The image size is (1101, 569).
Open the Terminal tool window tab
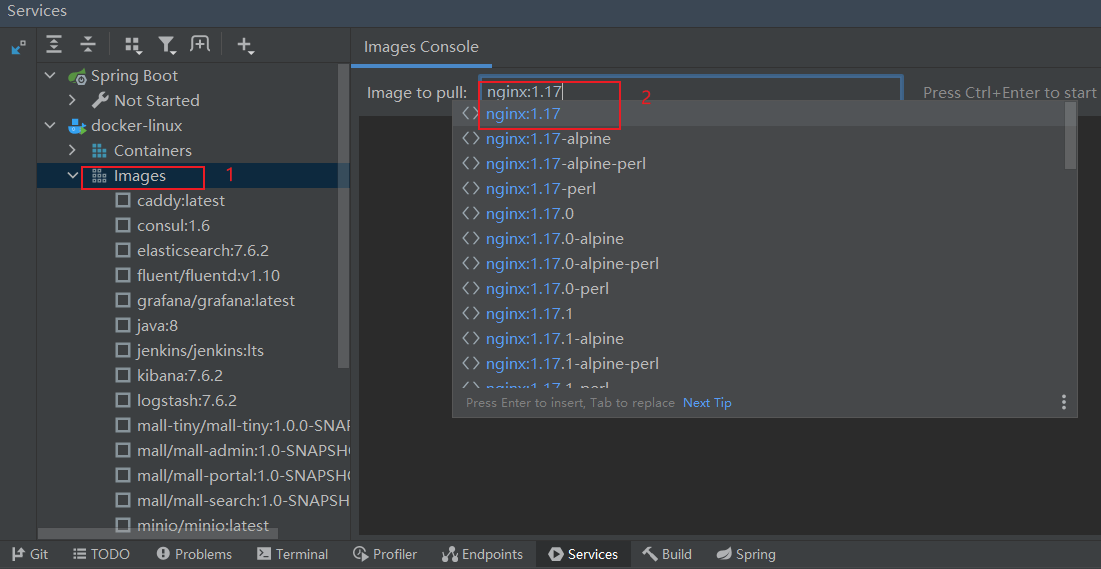click(x=292, y=554)
